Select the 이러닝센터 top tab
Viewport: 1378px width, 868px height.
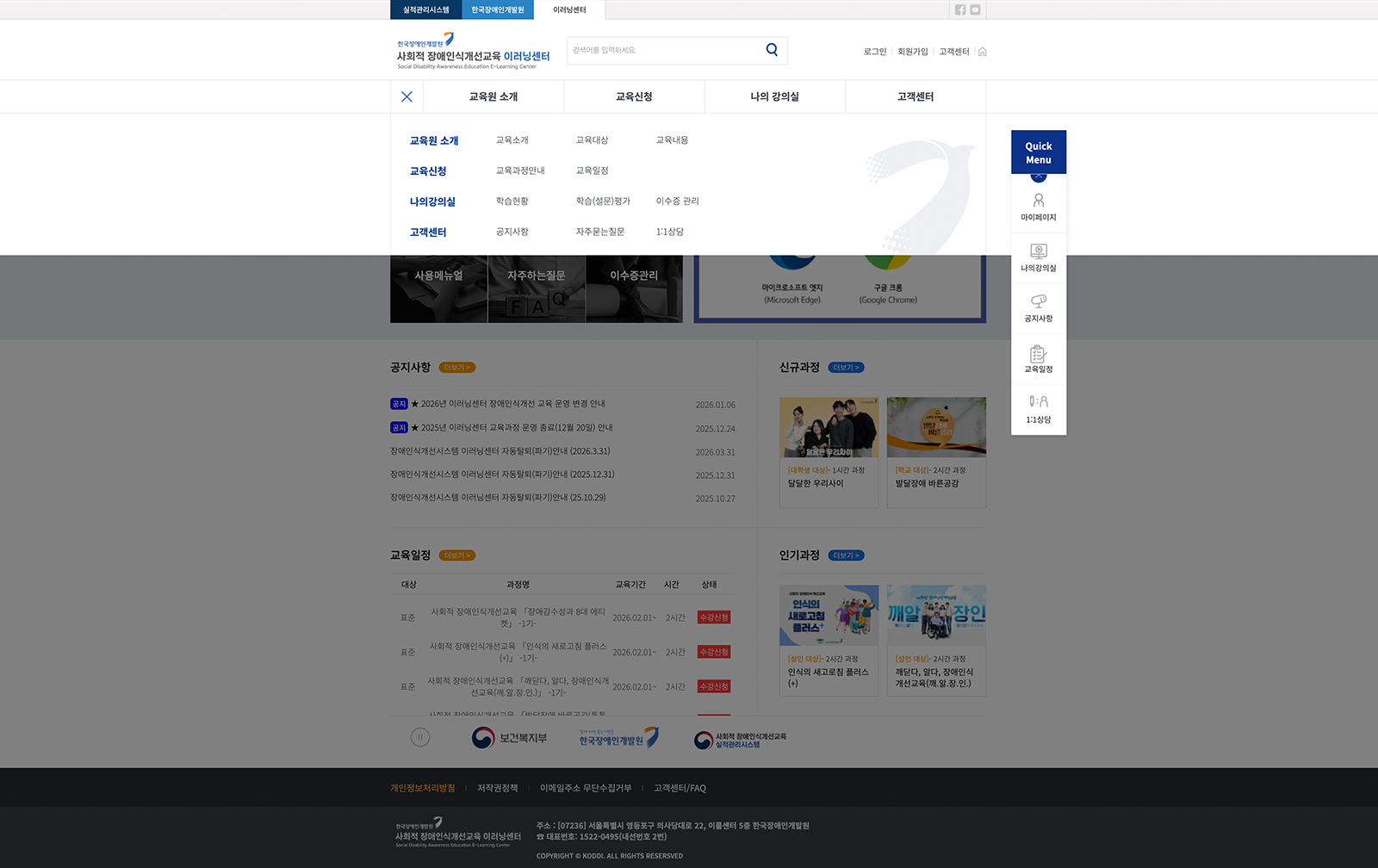point(569,9)
